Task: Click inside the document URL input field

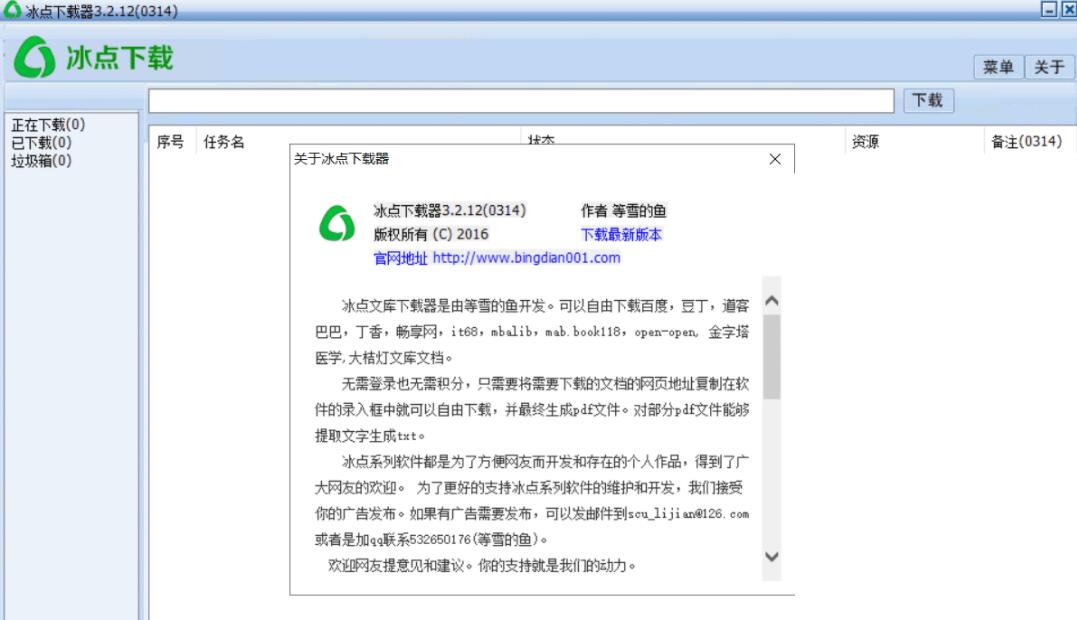Action: click(x=521, y=100)
